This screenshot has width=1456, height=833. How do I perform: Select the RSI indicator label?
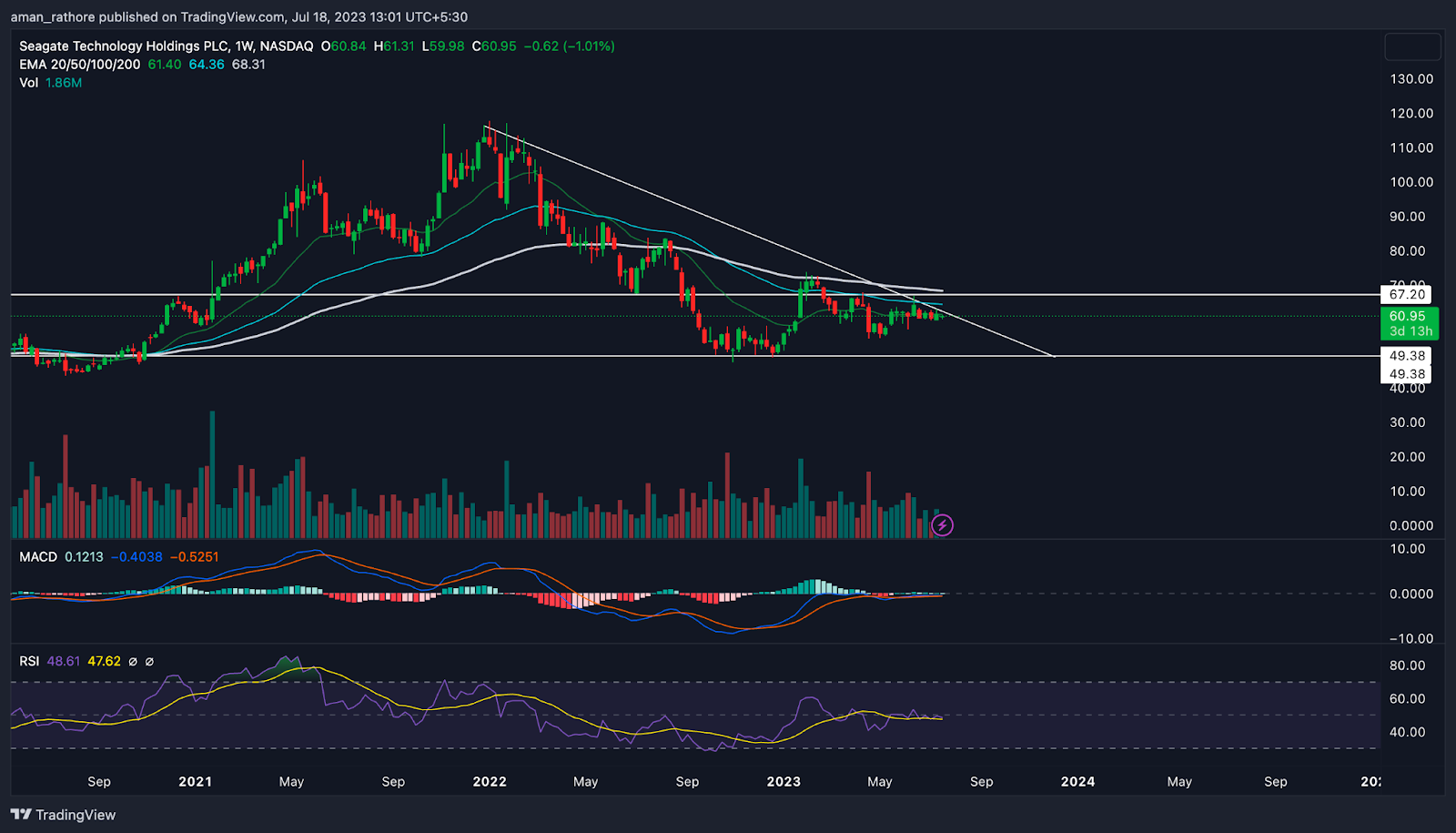click(29, 662)
